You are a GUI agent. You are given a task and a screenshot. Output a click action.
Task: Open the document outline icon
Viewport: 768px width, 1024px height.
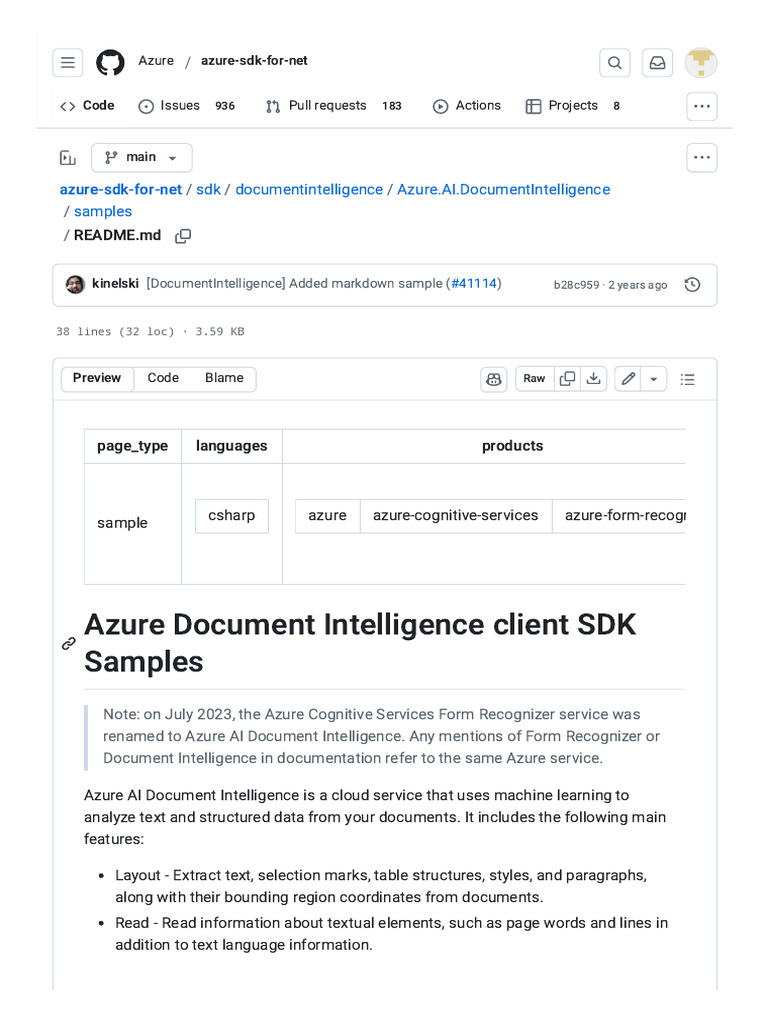click(688, 379)
